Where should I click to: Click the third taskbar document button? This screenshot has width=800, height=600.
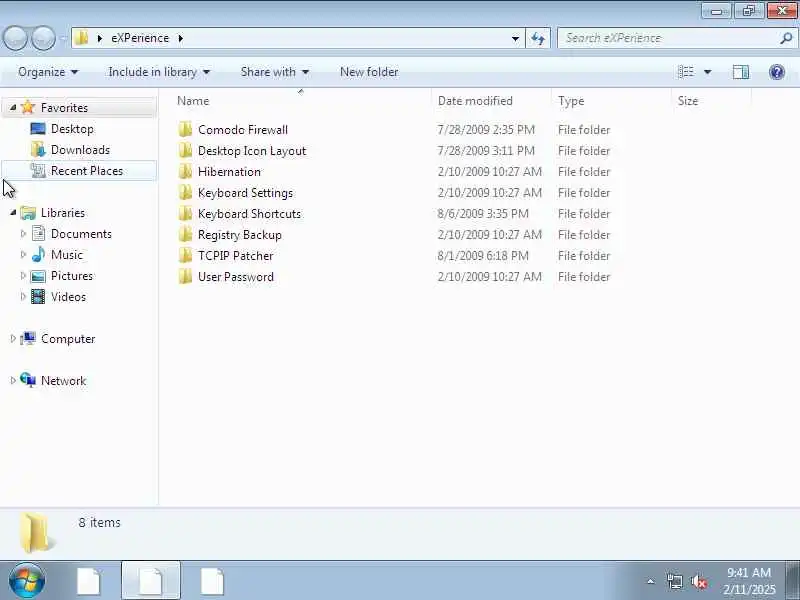tap(212, 581)
